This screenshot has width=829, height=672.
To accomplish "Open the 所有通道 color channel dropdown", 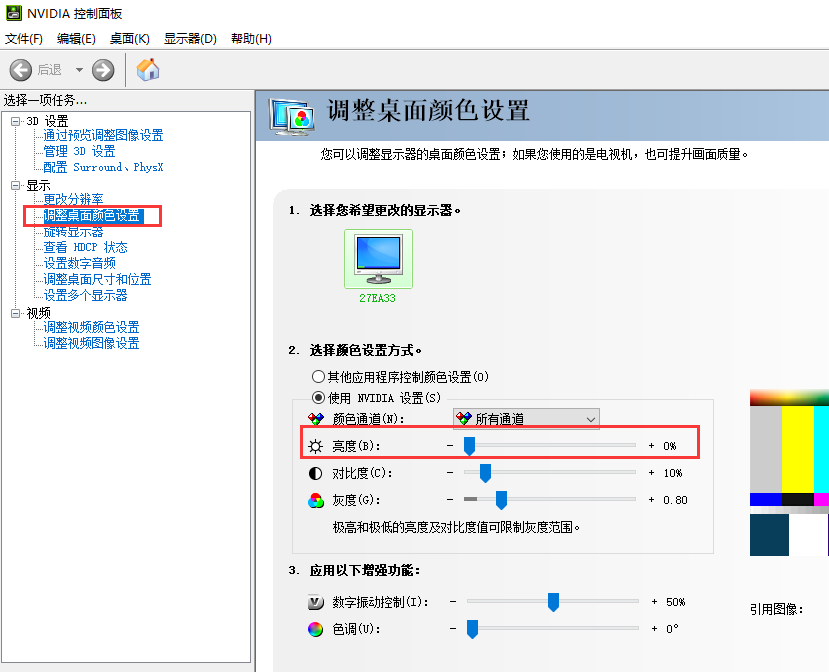I will (526, 419).
